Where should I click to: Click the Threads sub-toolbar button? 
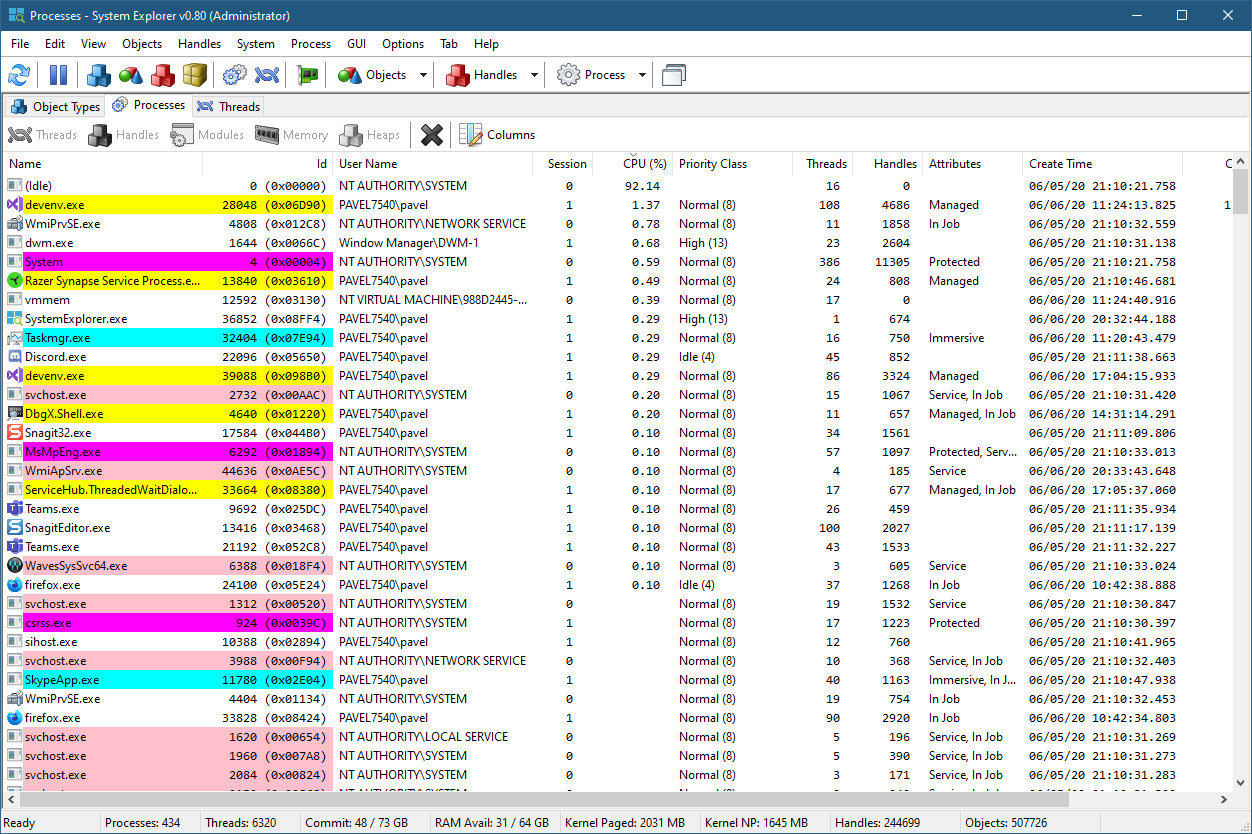(42, 135)
